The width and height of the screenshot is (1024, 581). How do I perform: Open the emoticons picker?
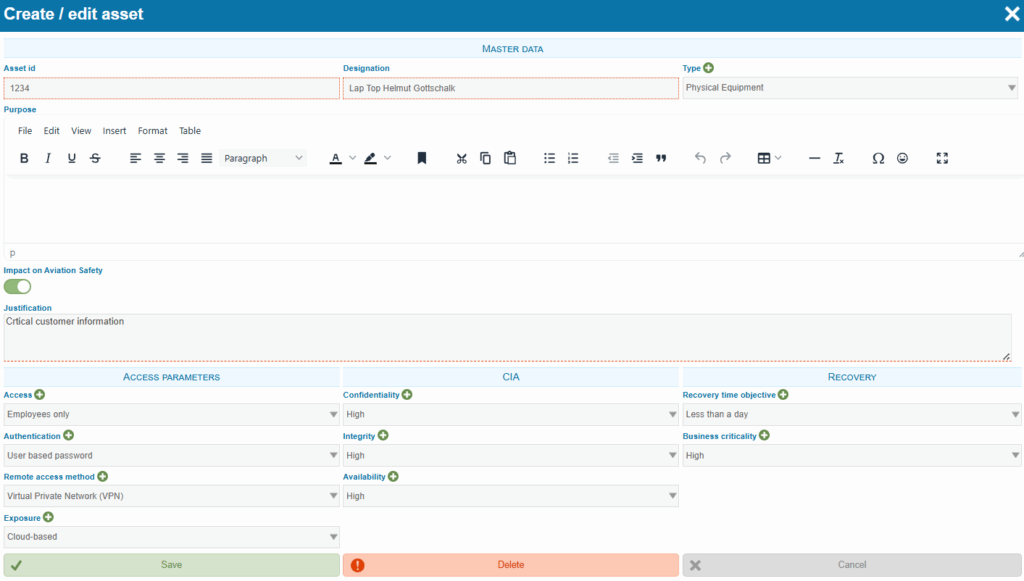[x=902, y=158]
